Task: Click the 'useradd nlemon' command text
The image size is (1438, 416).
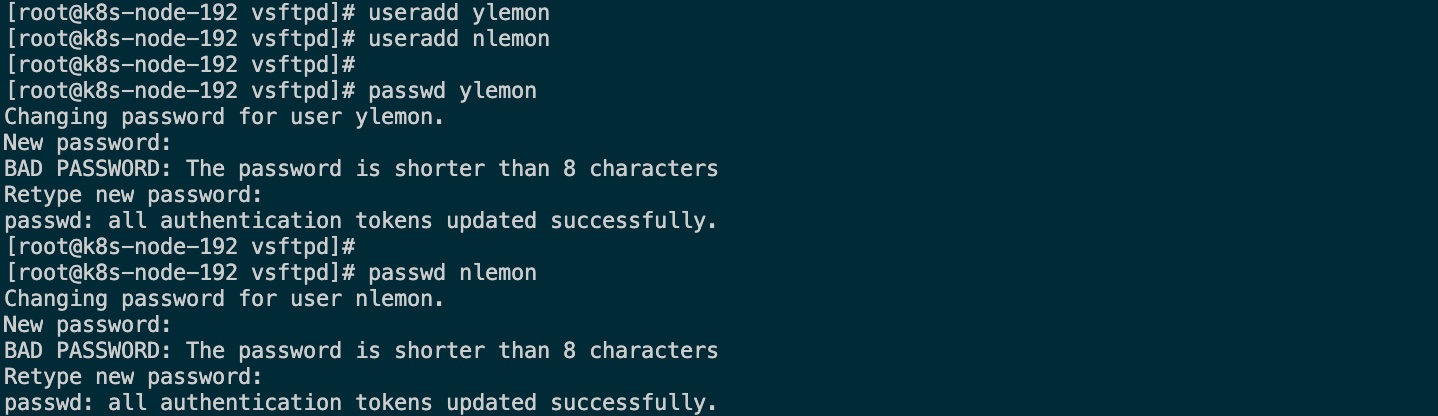Action: [459, 39]
